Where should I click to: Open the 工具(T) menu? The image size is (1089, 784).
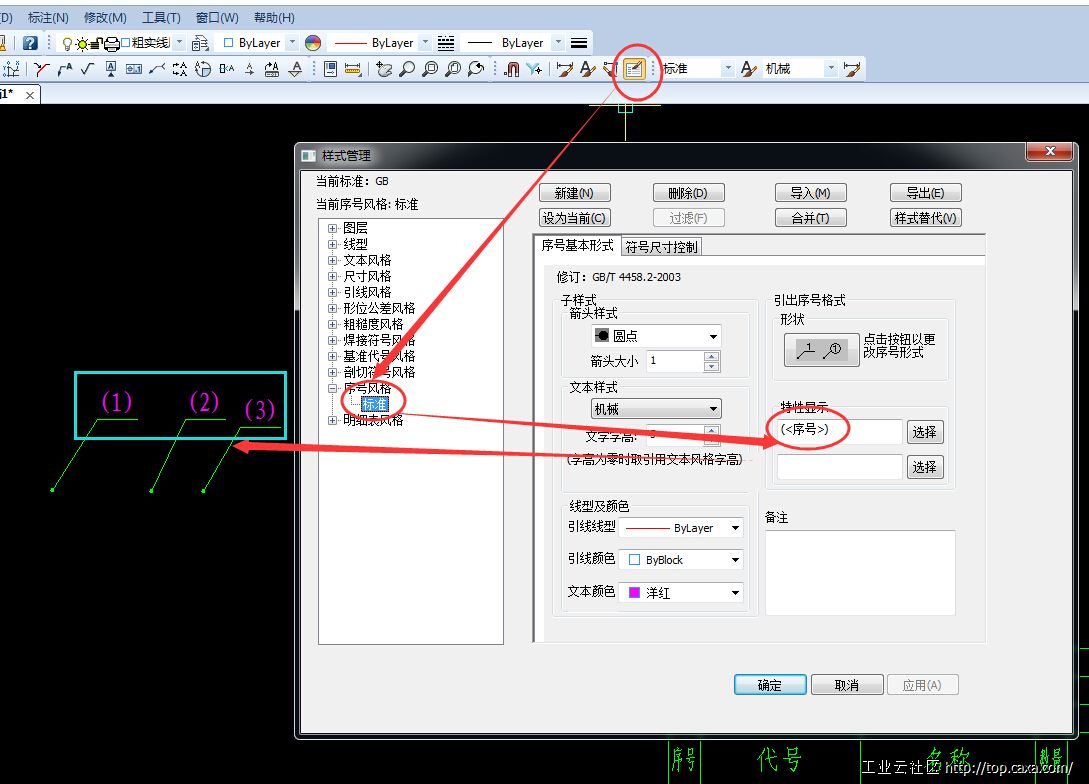[161, 17]
